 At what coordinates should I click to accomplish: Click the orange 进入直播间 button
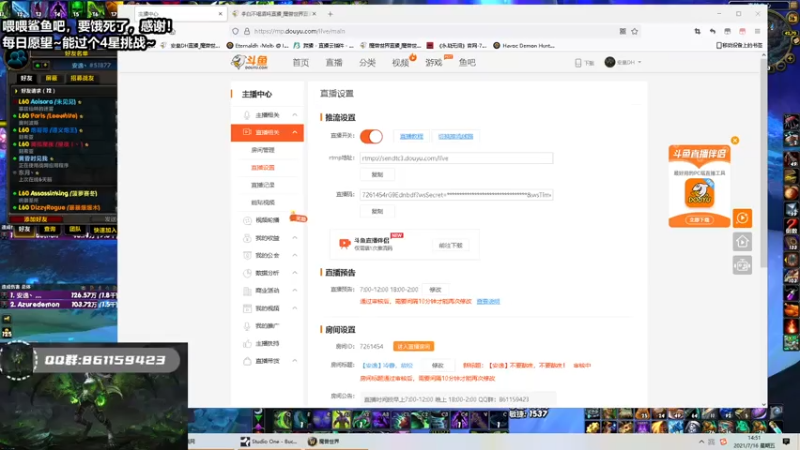pos(413,346)
